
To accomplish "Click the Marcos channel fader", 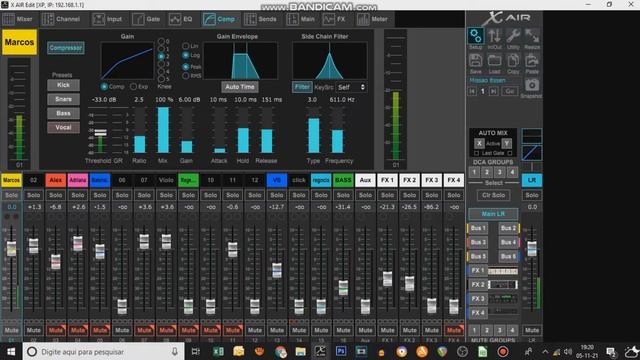I will 11,249.
